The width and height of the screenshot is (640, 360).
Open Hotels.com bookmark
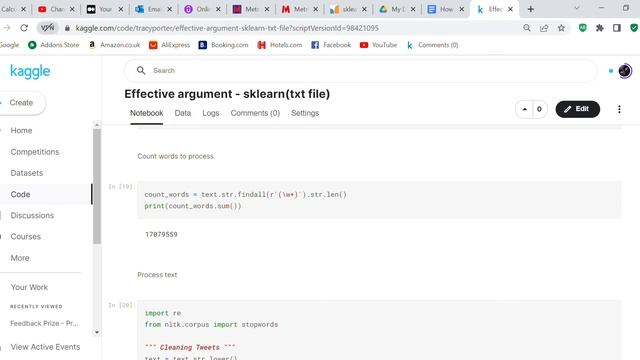pyautogui.click(x=280, y=45)
